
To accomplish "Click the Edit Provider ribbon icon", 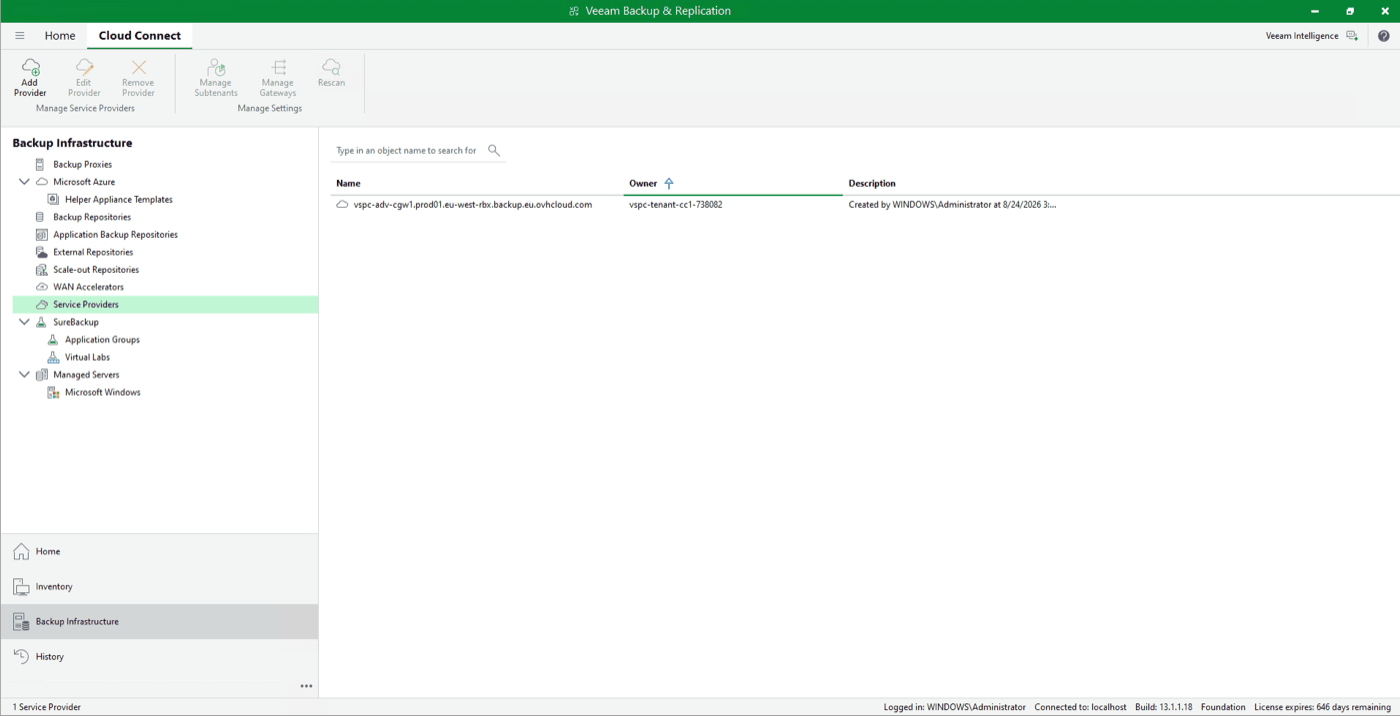I will [84, 67].
